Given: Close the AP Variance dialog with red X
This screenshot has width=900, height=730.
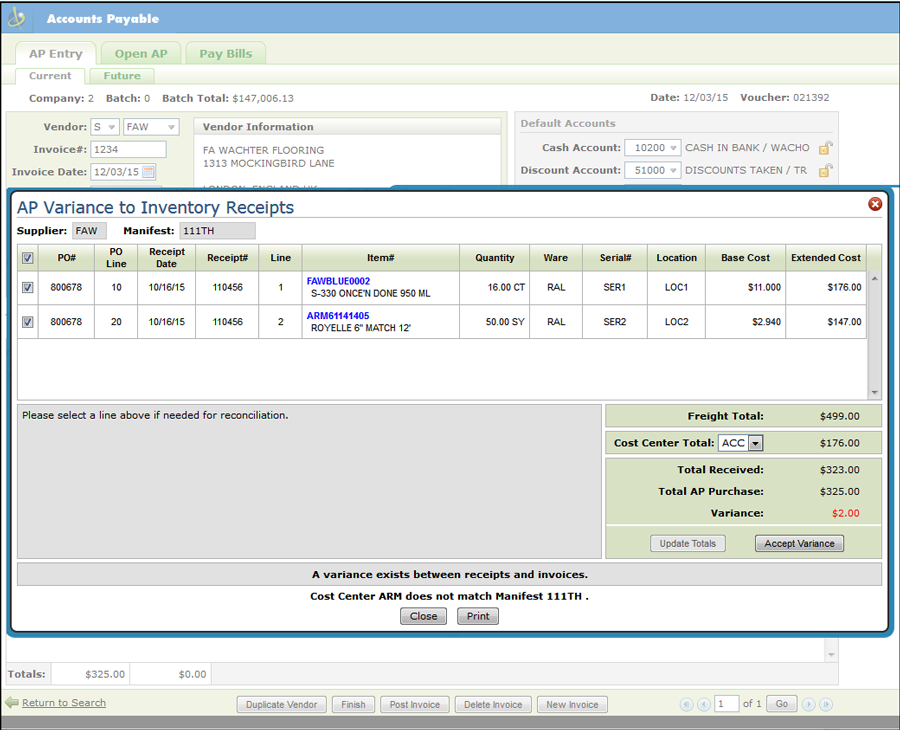Looking at the screenshot, I should [875, 204].
